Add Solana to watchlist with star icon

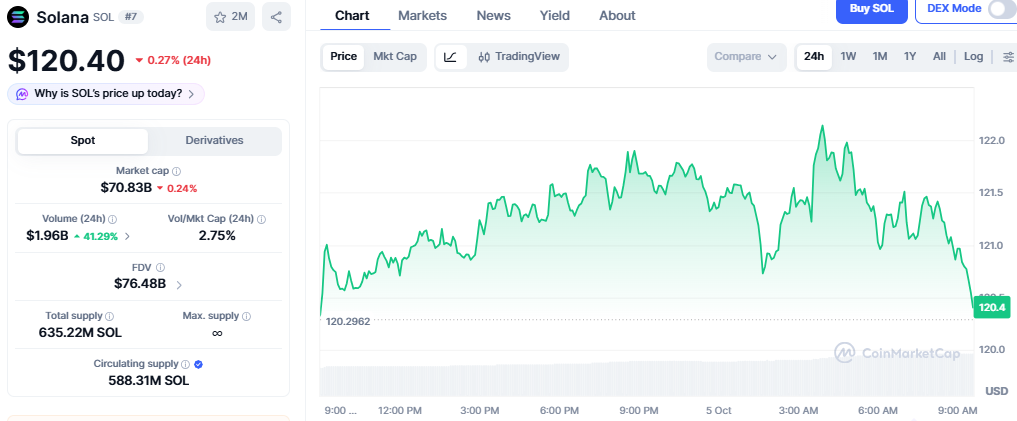pyautogui.click(x=231, y=17)
